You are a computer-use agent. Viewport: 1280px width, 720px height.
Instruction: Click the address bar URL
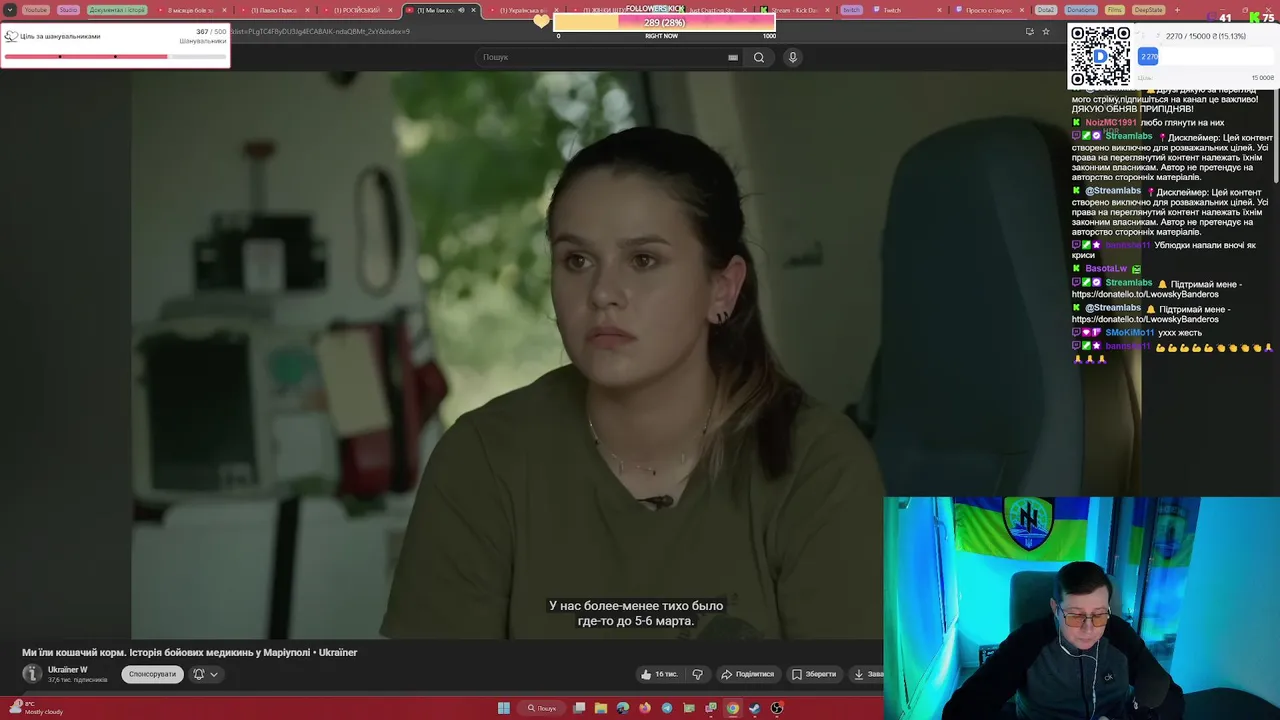[320, 31]
